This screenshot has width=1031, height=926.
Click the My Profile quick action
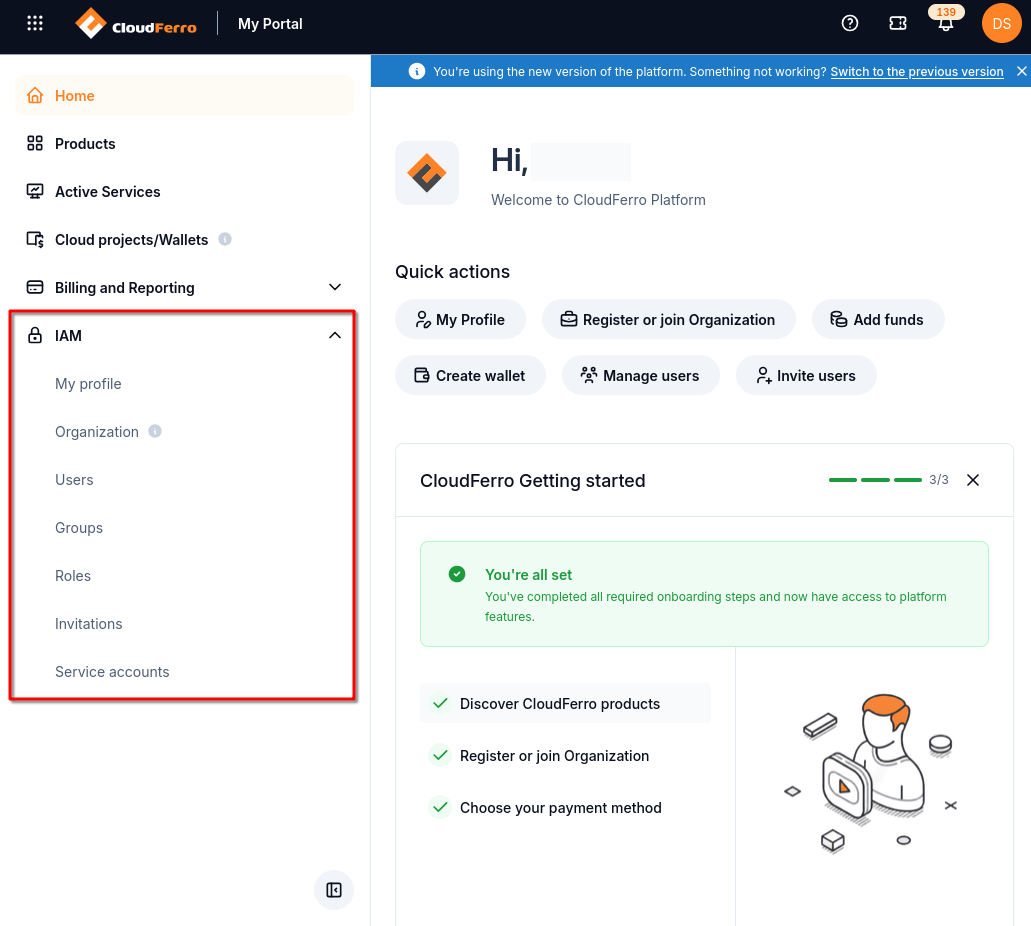[x=460, y=320]
